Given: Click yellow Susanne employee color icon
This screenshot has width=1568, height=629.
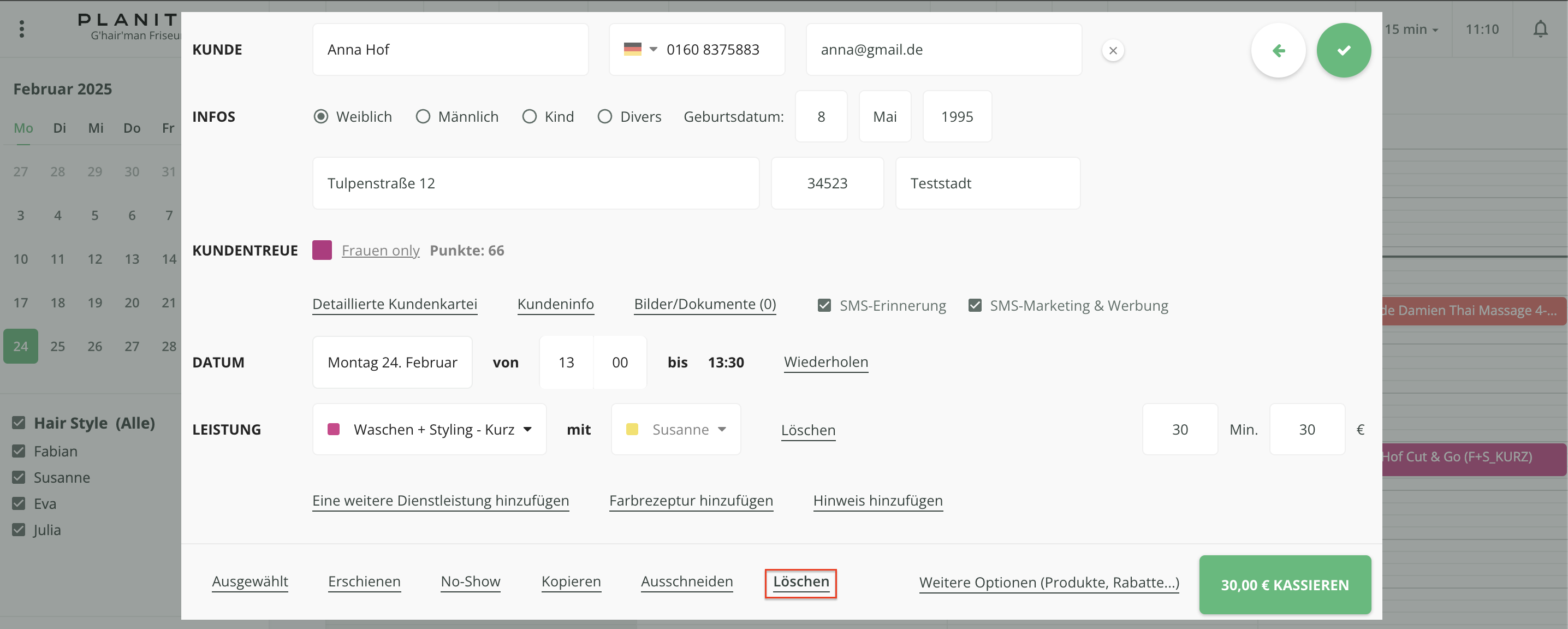Looking at the screenshot, I should click(632, 429).
